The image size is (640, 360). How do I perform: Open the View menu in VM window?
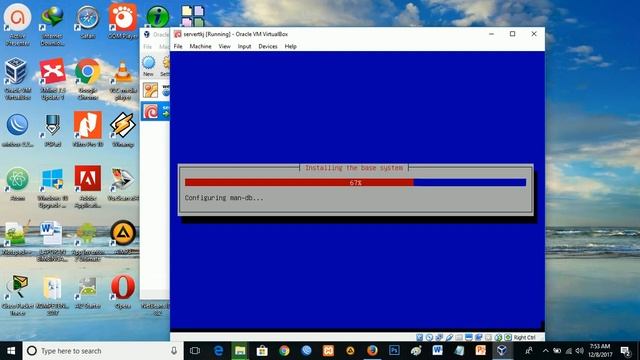click(224, 47)
